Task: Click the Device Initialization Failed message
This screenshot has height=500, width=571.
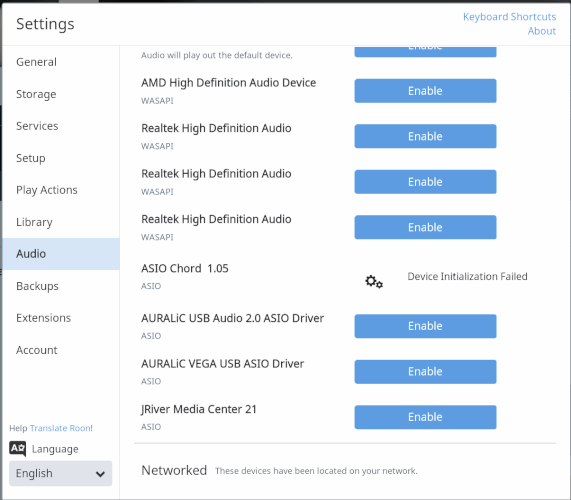Action: coord(467,276)
